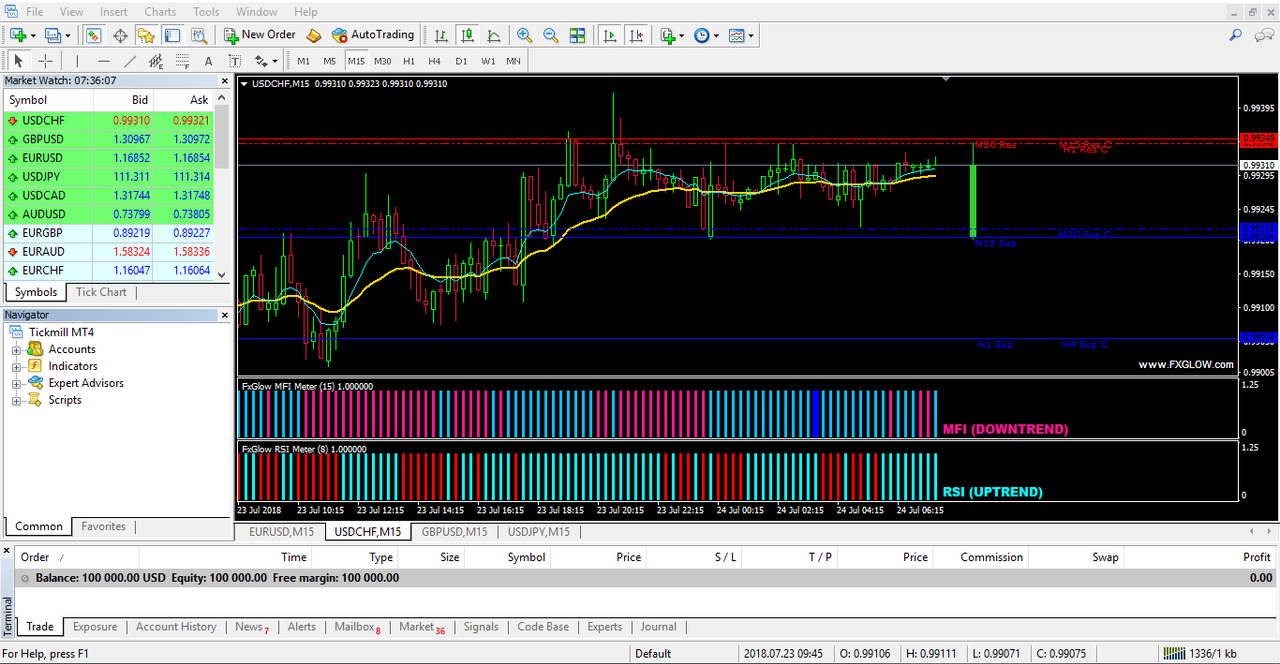Select the Fibonacci Retracement tool
Image resolution: width=1280 pixels, height=664 pixels.
(182, 61)
